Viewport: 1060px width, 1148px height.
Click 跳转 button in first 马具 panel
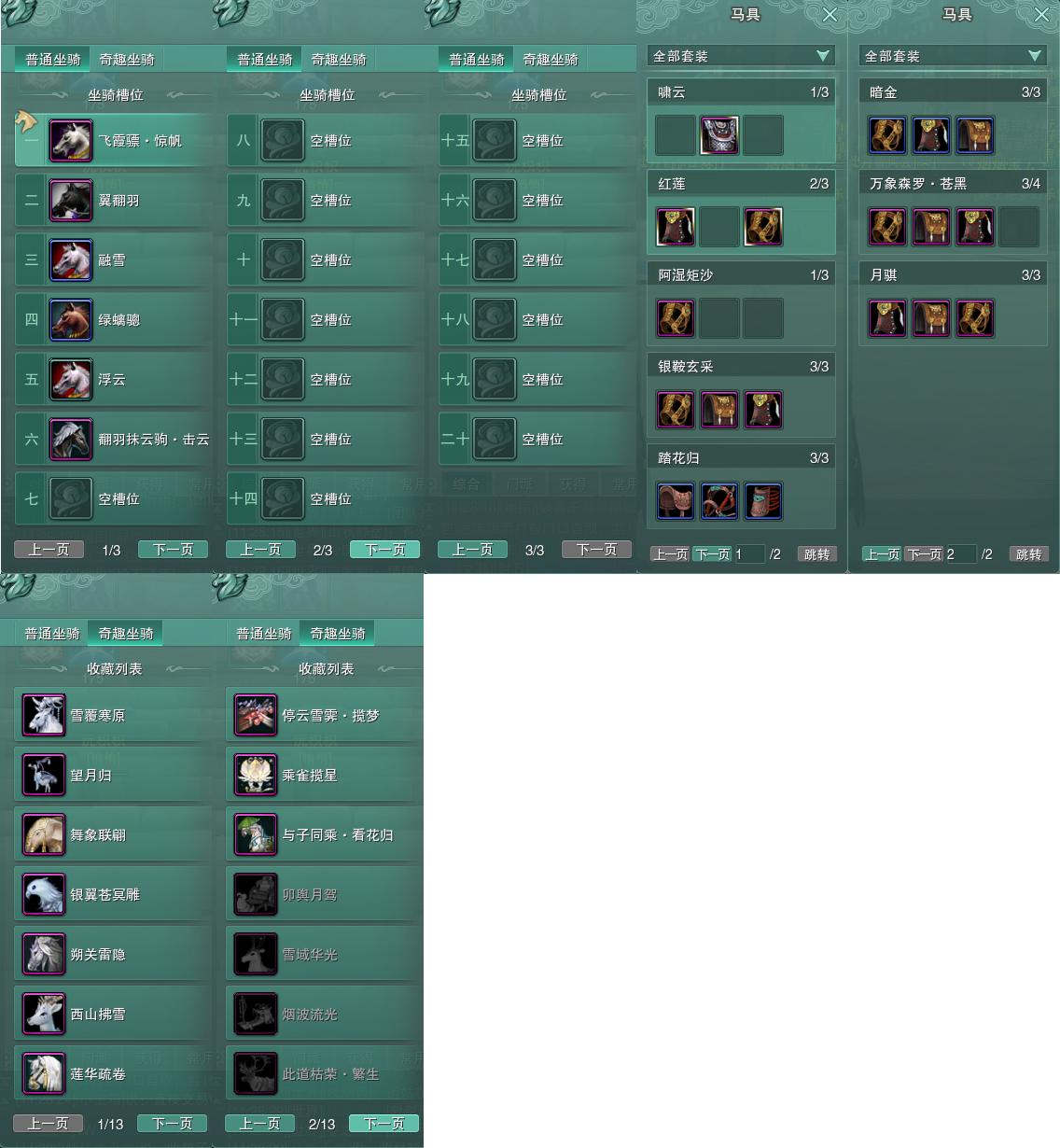pos(816,554)
